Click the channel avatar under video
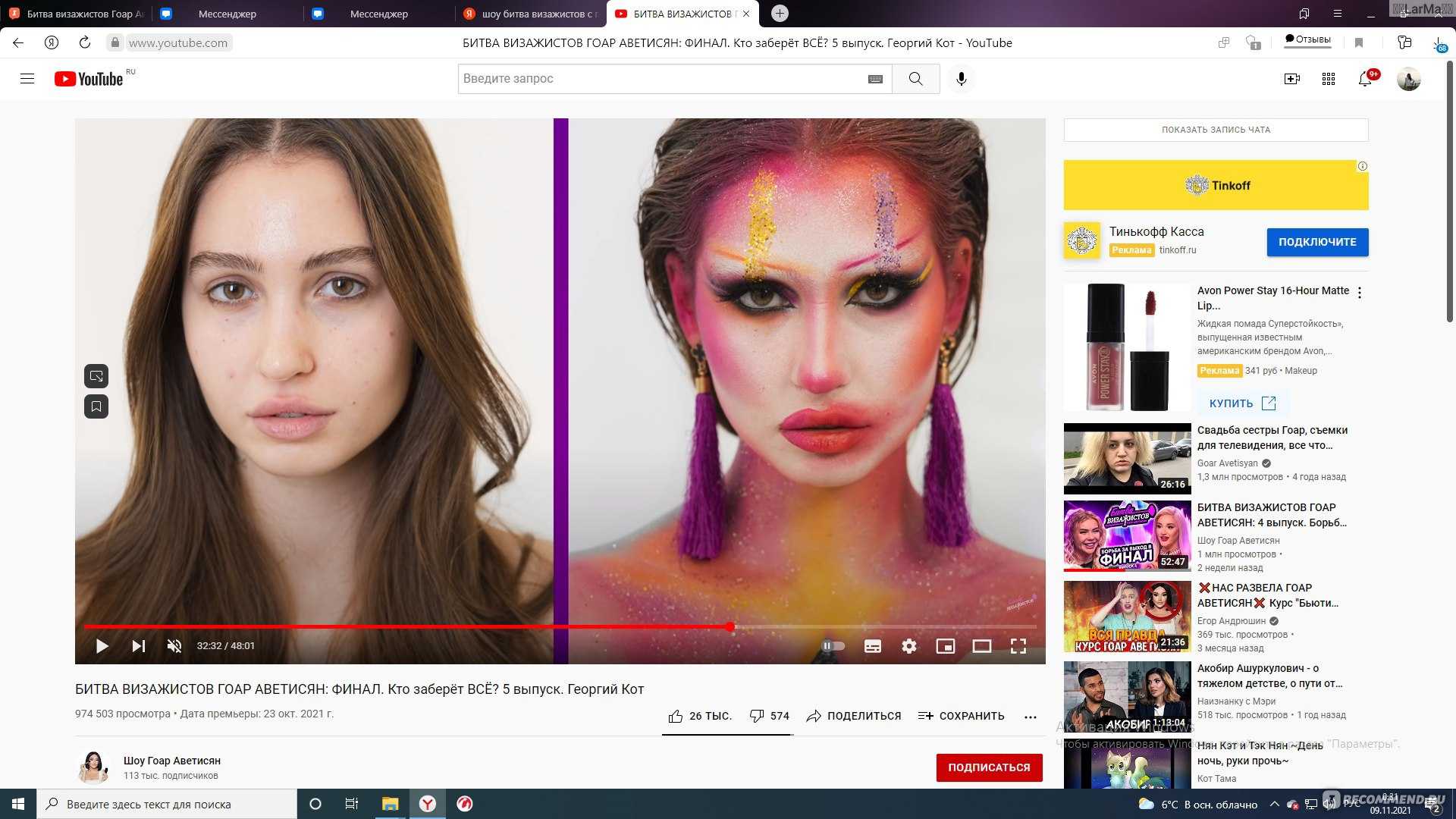Screen dimensions: 1456x819 click(x=94, y=767)
